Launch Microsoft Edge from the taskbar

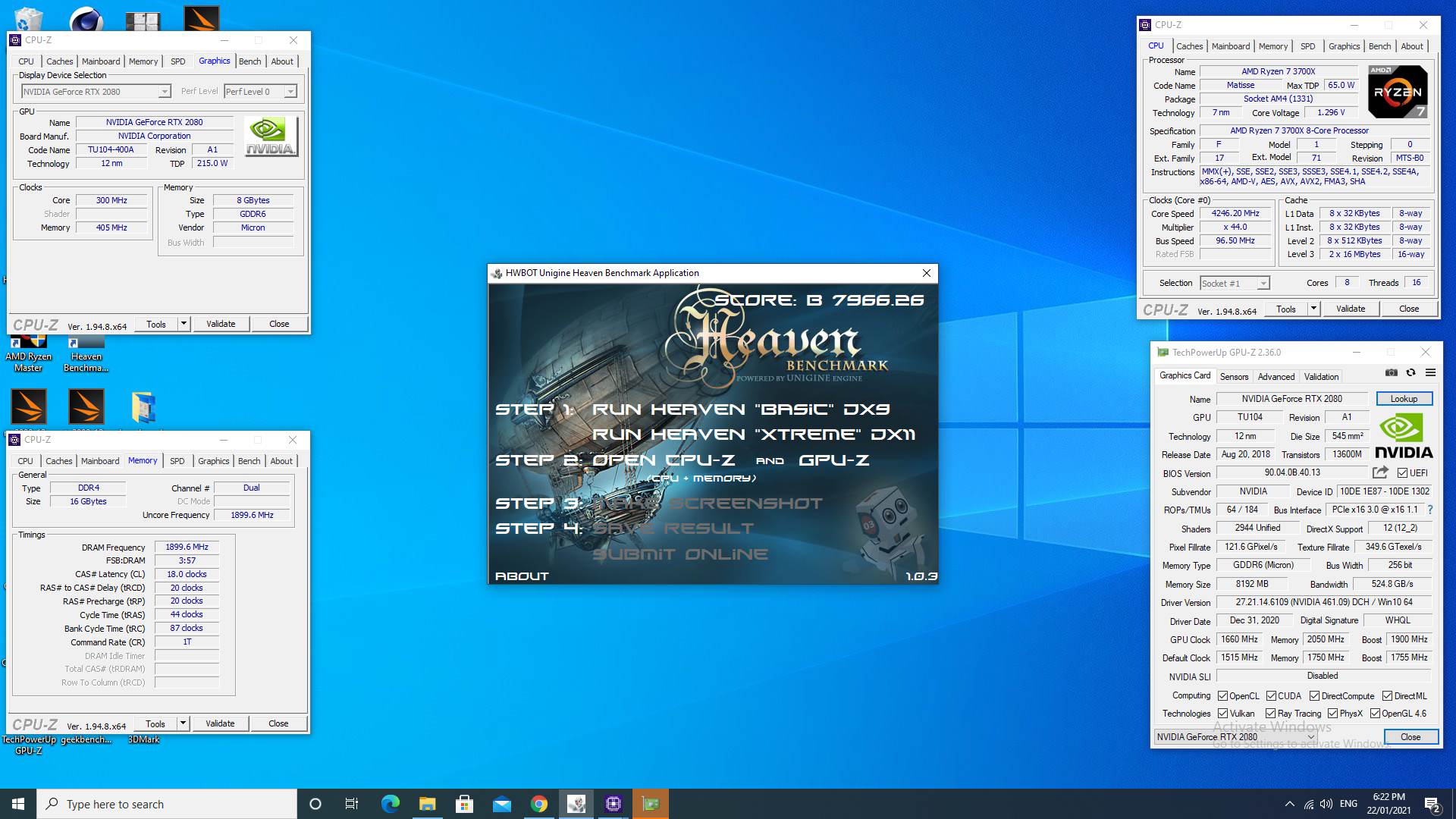click(390, 804)
